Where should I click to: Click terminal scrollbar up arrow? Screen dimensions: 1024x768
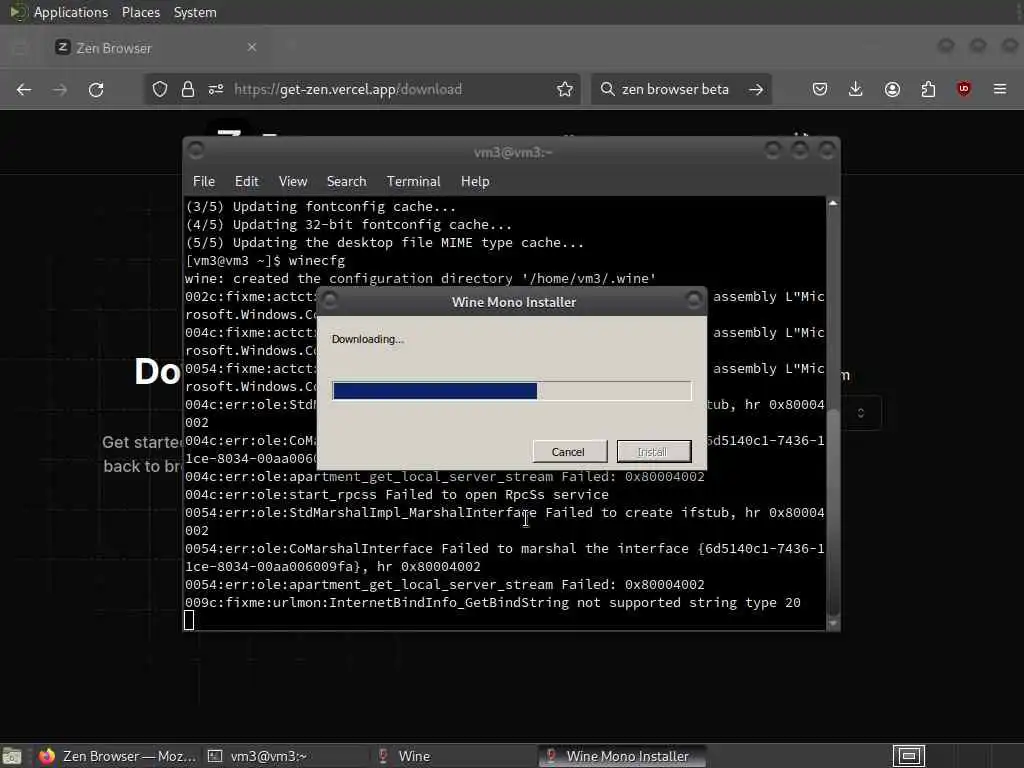coord(833,204)
